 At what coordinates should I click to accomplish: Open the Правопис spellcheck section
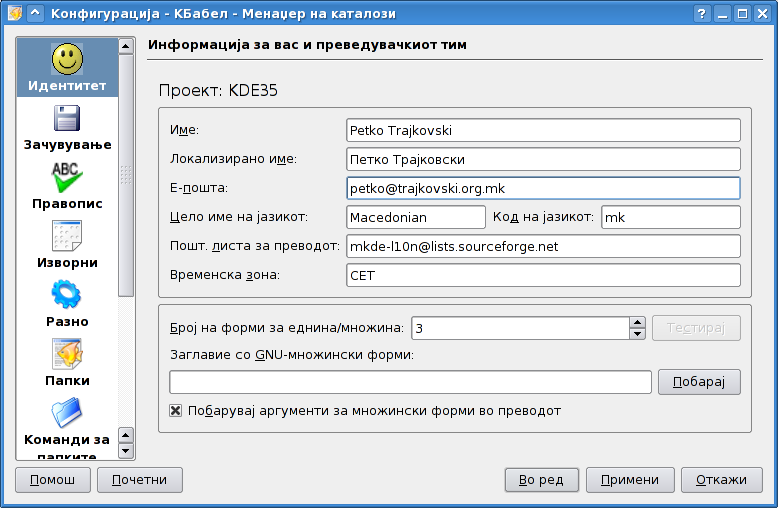pos(67,177)
